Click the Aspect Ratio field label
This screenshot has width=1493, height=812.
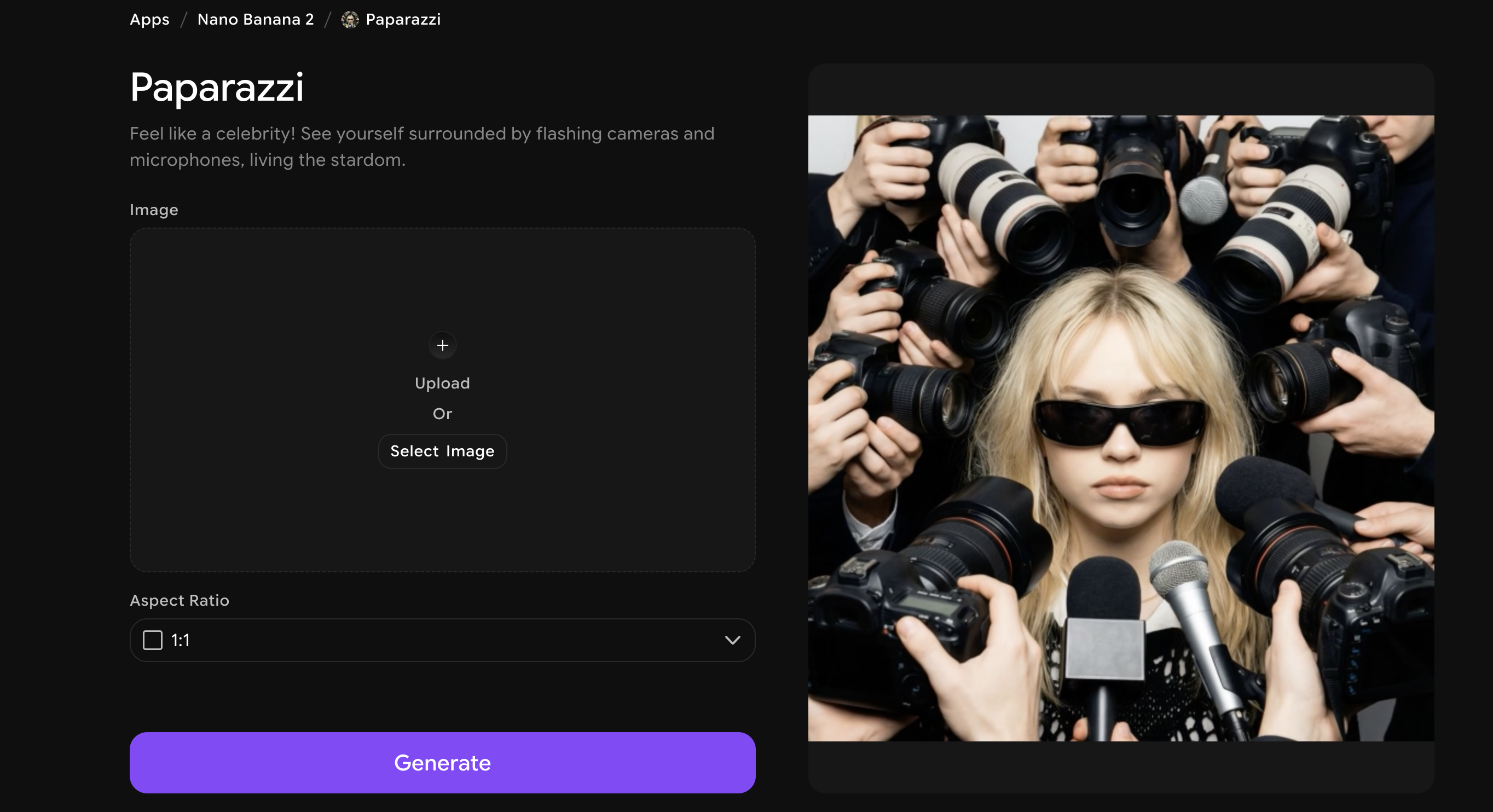[179, 600]
